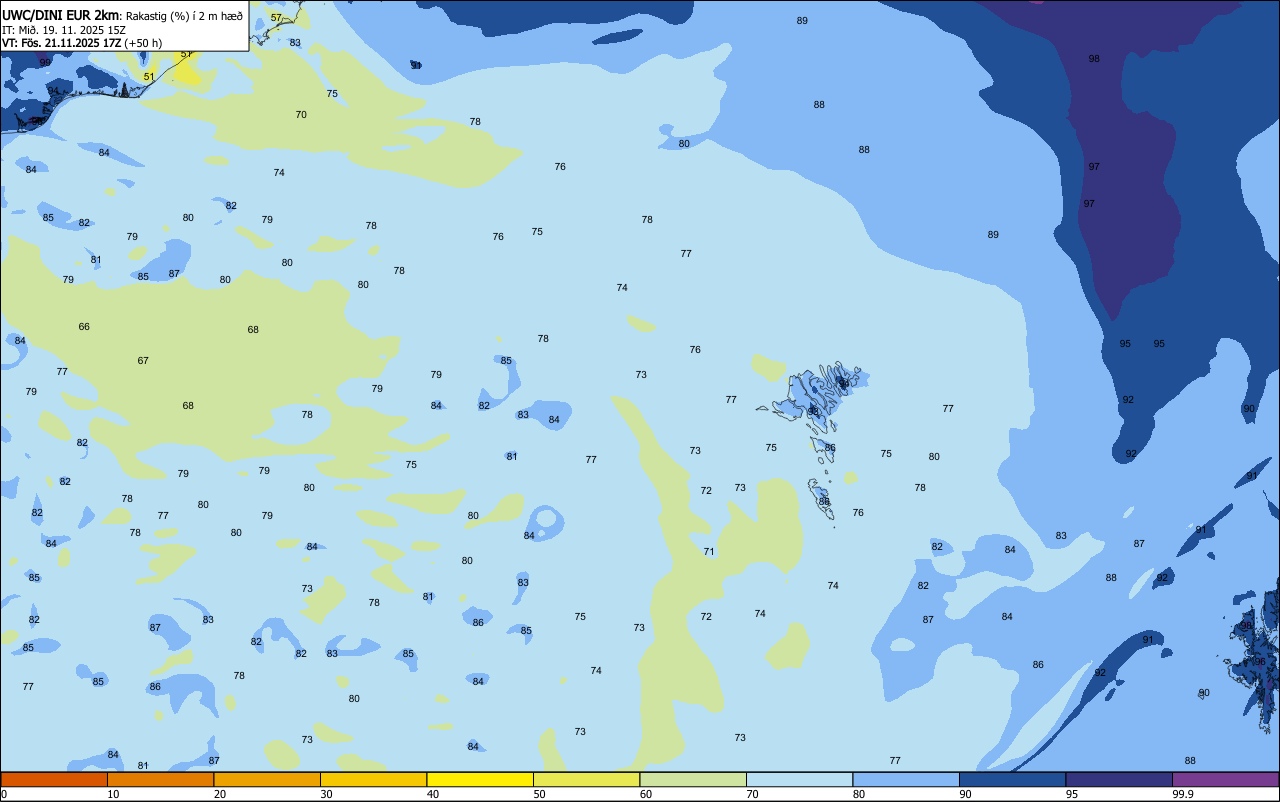Select the 80–90 light blue legend swatch
This screenshot has height=802, width=1280.
[x=906, y=779]
